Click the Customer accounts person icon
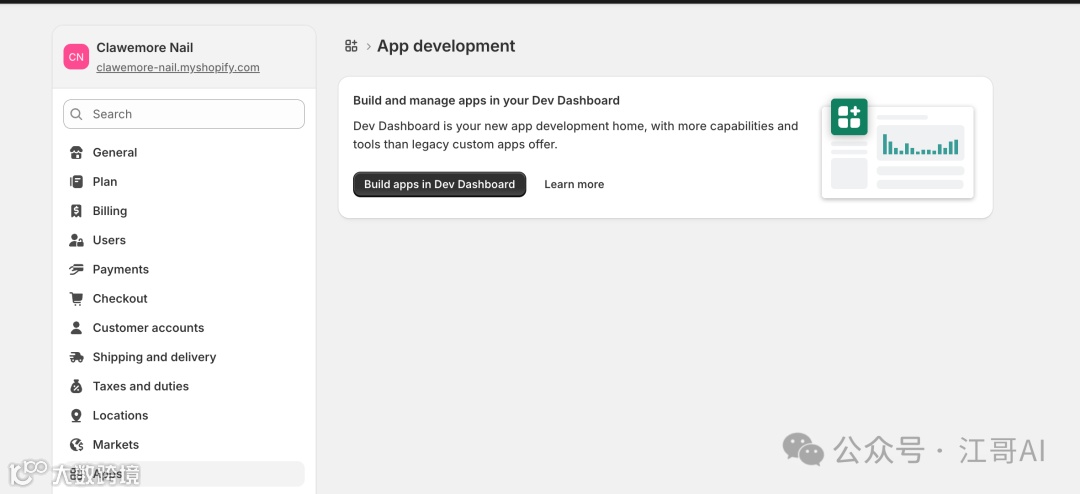The width and height of the screenshot is (1080, 494). (x=76, y=328)
